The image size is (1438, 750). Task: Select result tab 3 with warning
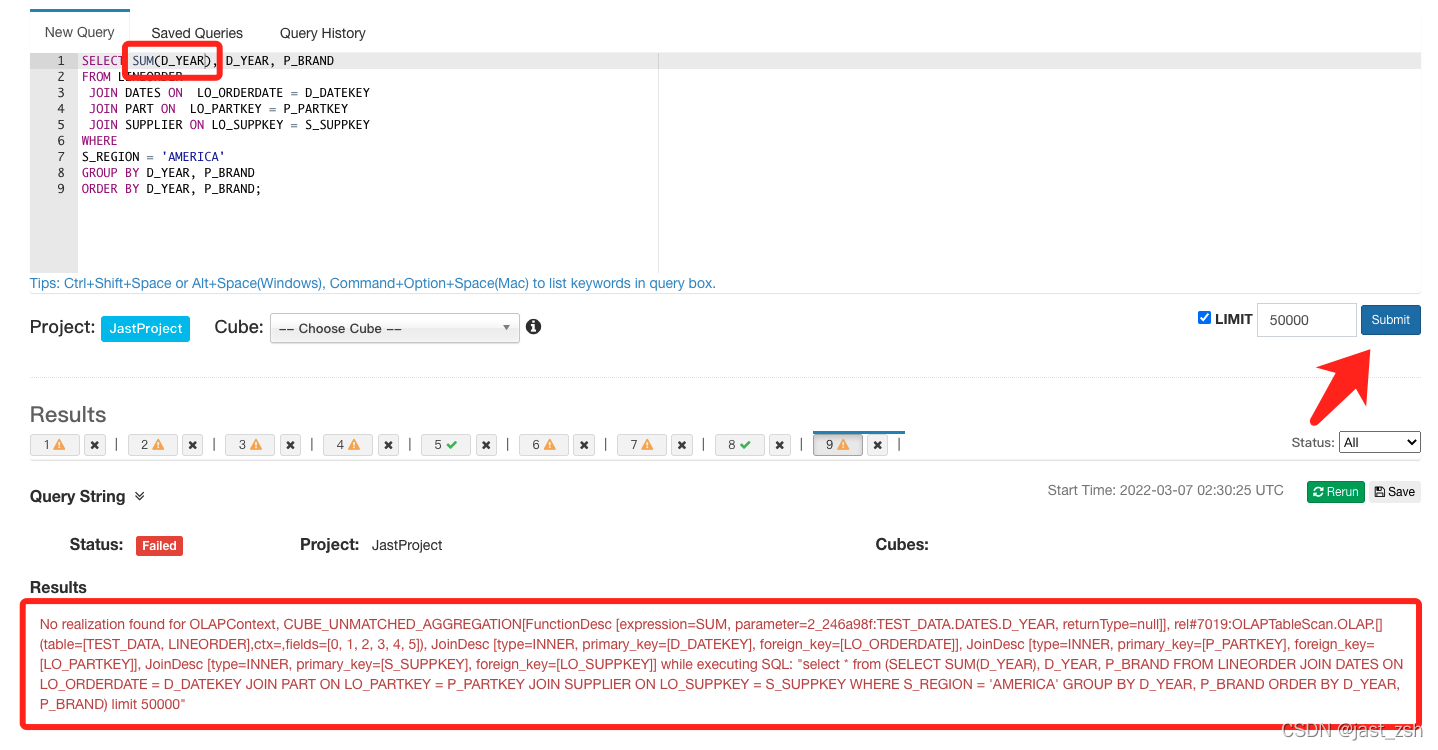(250, 445)
